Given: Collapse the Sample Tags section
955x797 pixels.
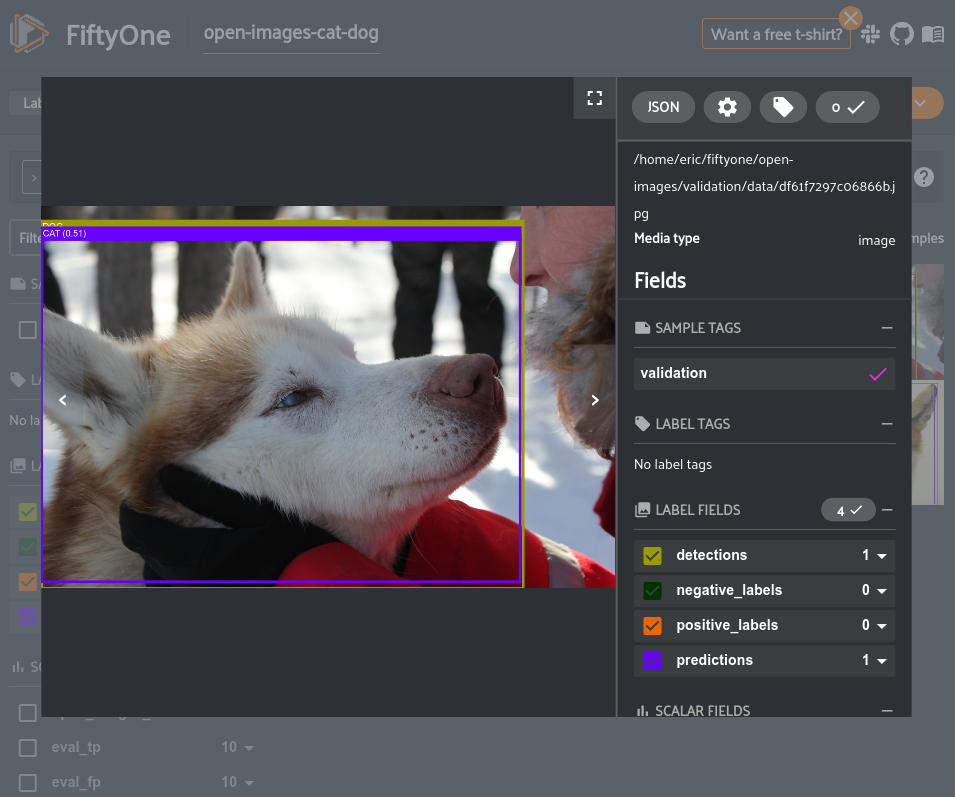Looking at the screenshot, I should coord(887,328).
